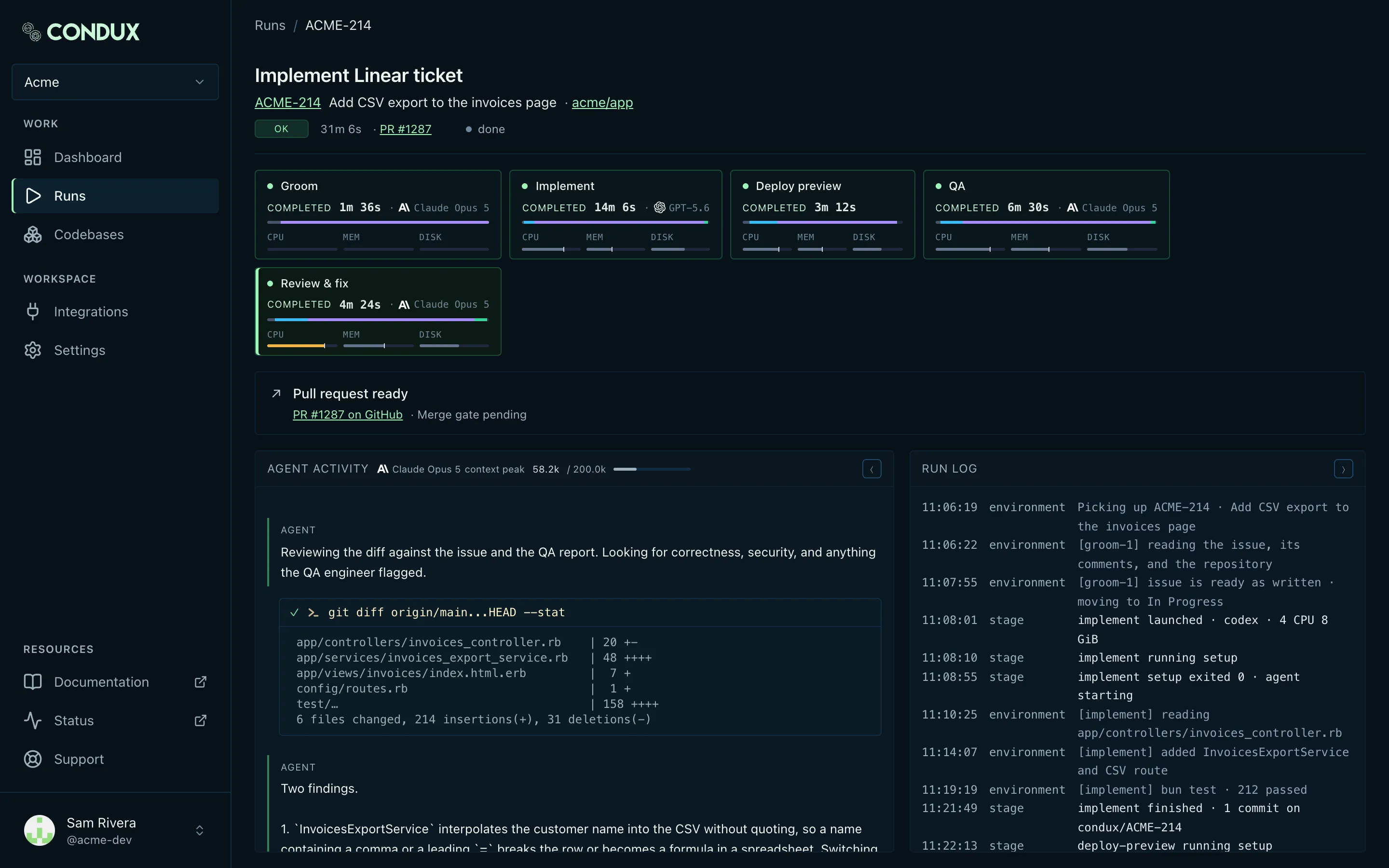Click the 31m 6s duration label

(x=341, y=129)
